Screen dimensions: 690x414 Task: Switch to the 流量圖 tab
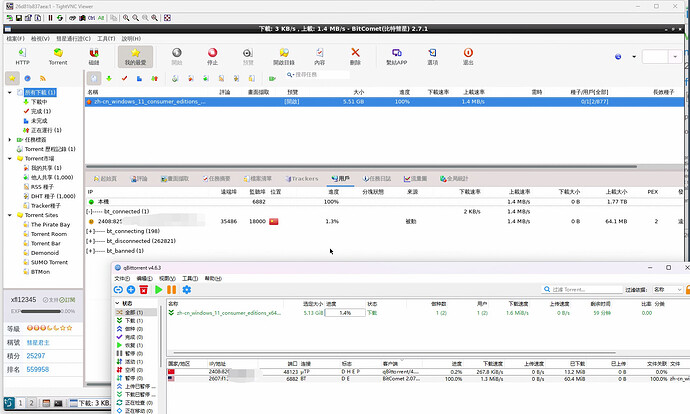[x=415, y=179]
